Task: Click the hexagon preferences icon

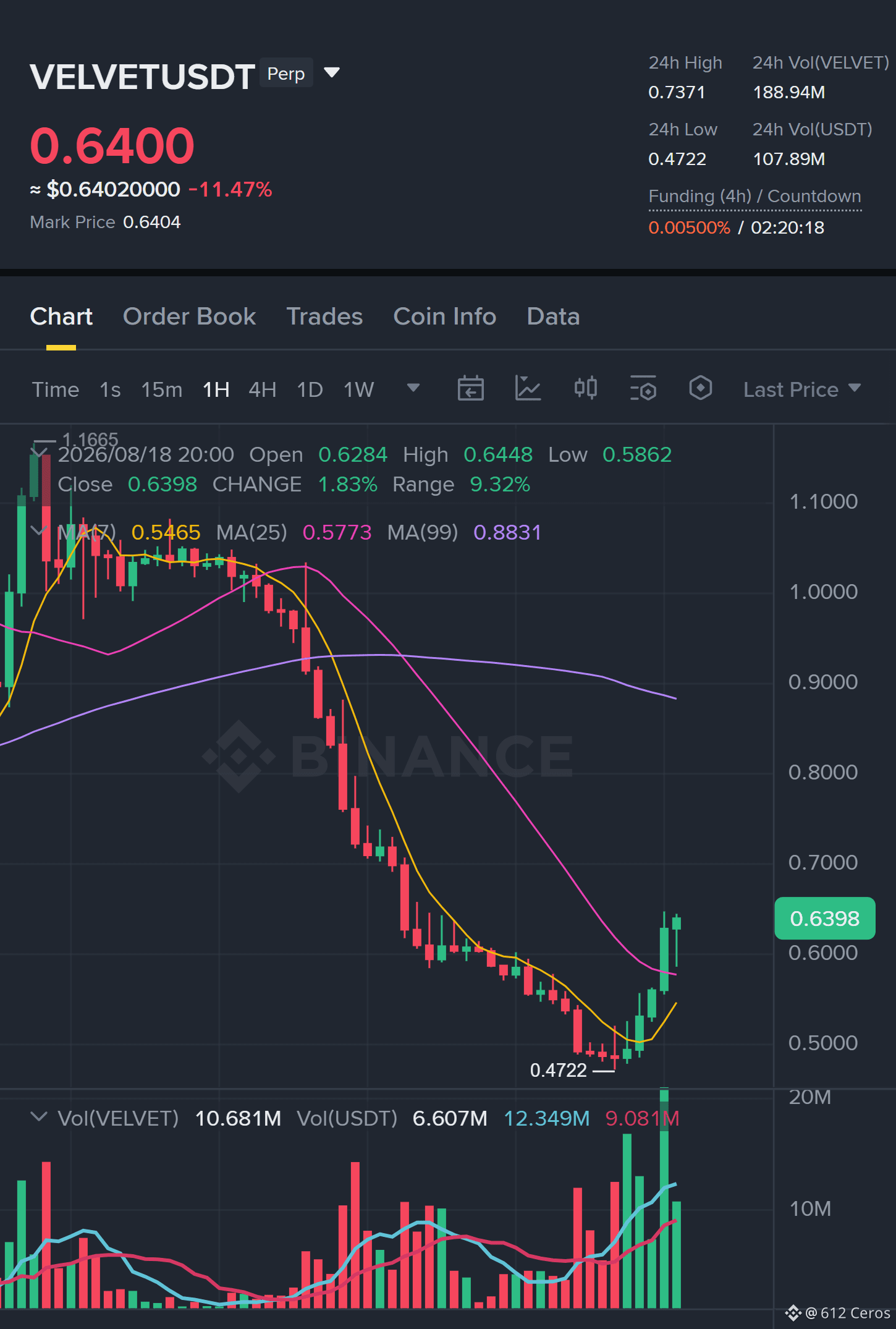Action: point(701,389)
